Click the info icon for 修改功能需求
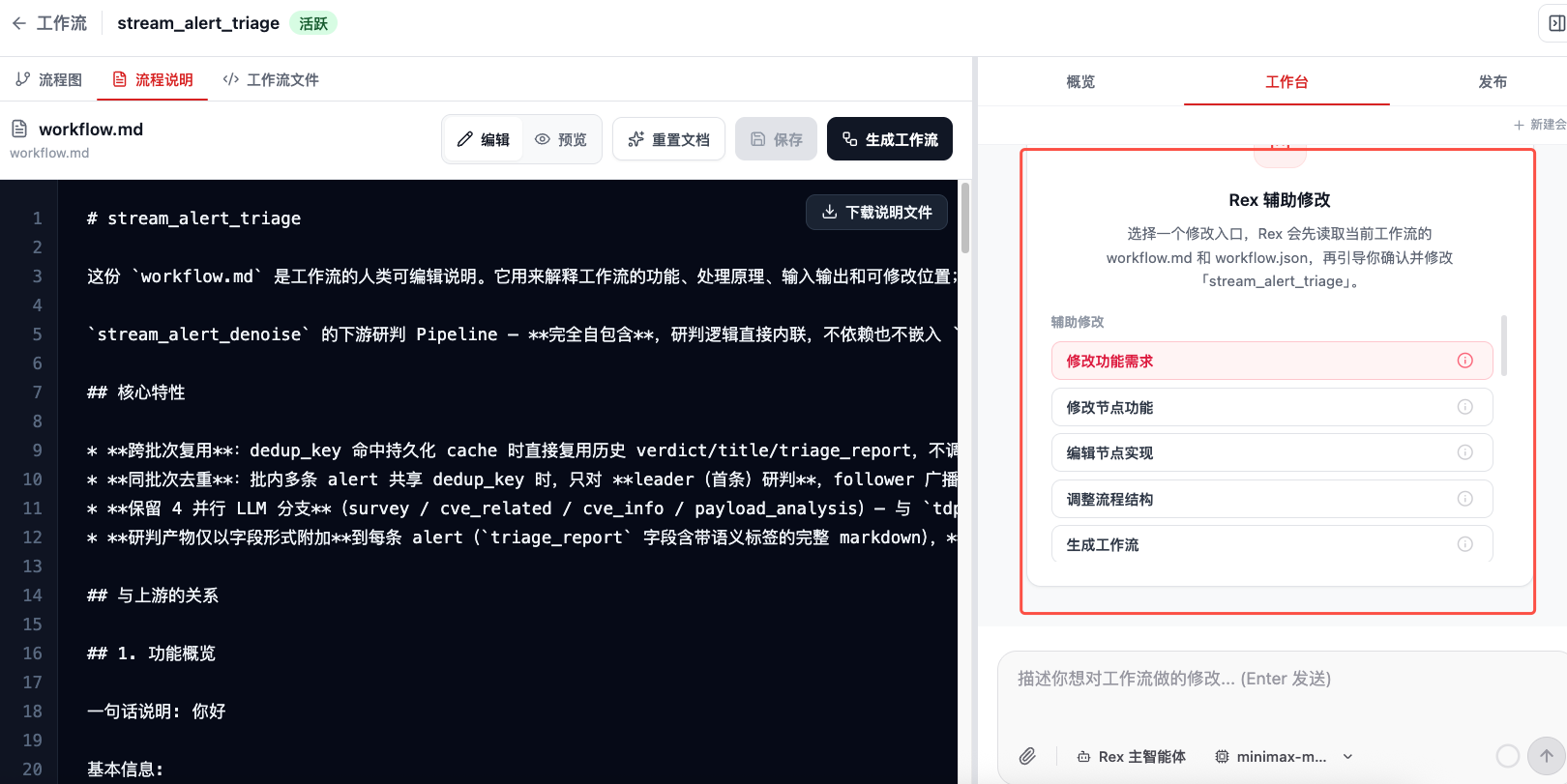Image resolution: width=1567 pixels, height=784 pixels. point(1465,361)
